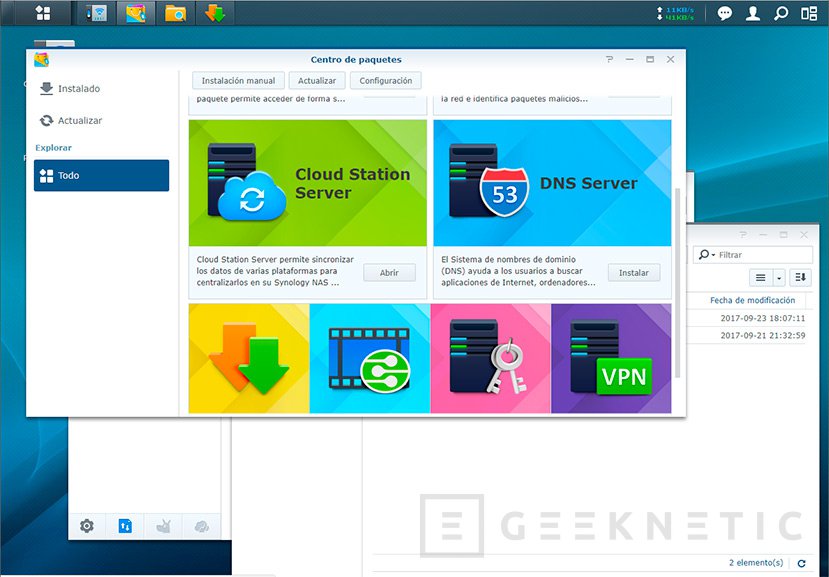Click the grey cloud icon in the bottom bar
This screenshot has width=829, height=577.
201,526
